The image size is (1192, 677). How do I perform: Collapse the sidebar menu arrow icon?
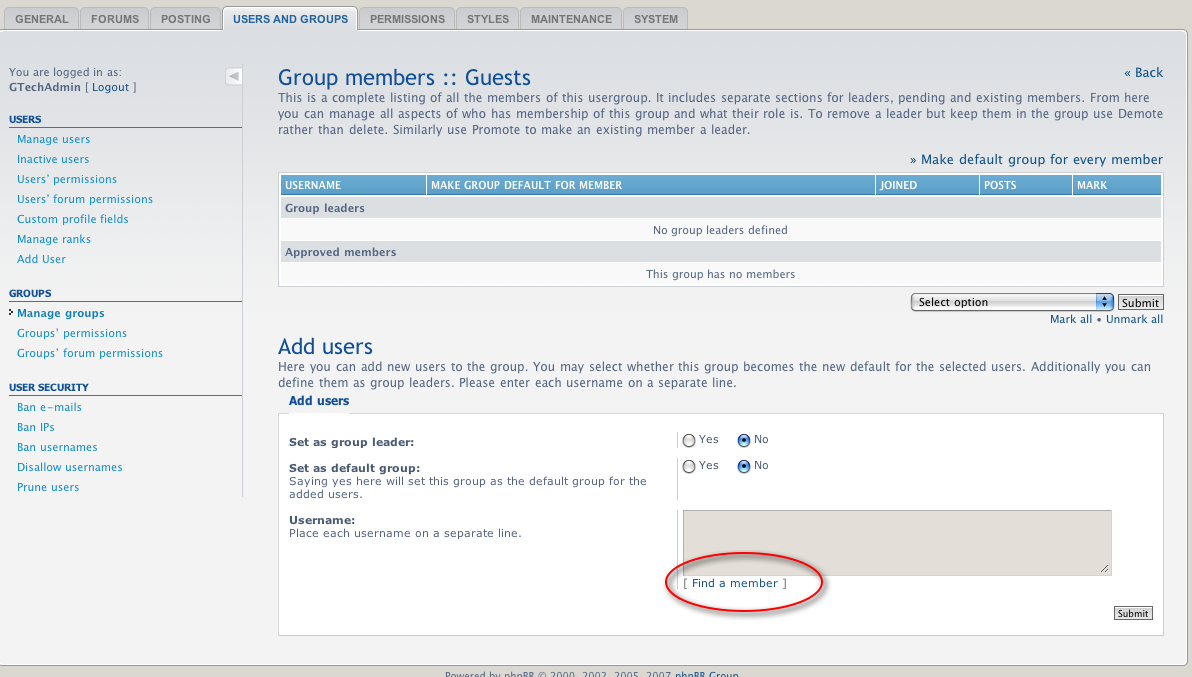pos(234,76)
